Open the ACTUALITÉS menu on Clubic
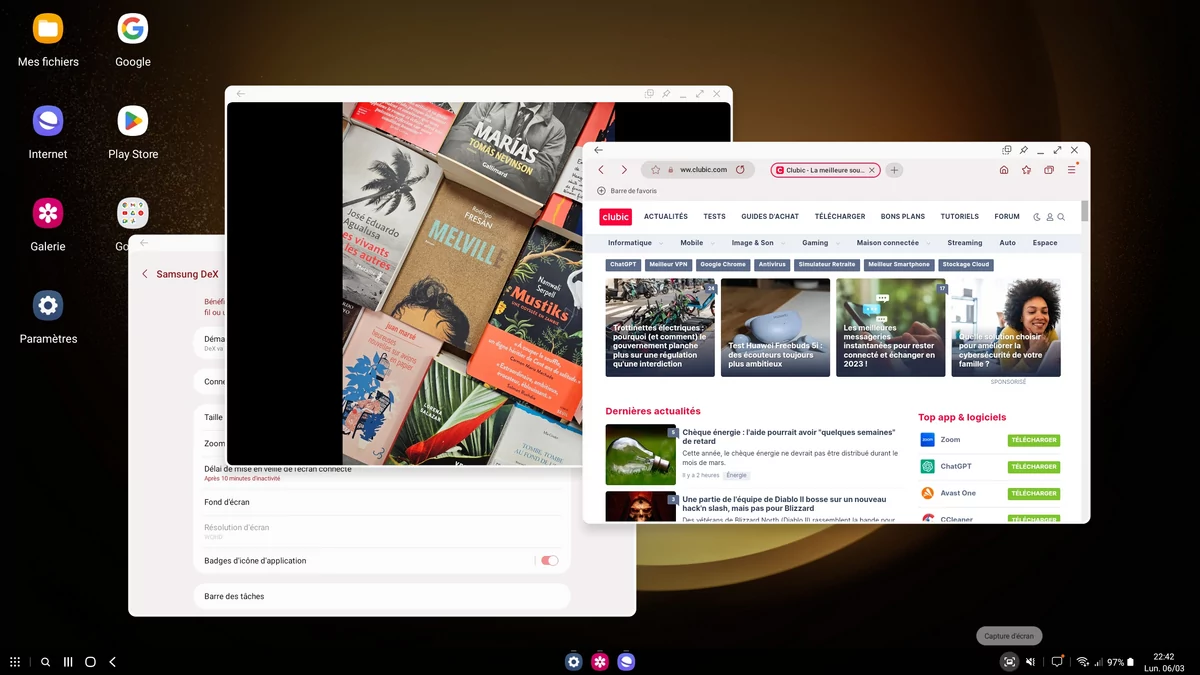This screenshot has height=675, width=1200. 666,217
